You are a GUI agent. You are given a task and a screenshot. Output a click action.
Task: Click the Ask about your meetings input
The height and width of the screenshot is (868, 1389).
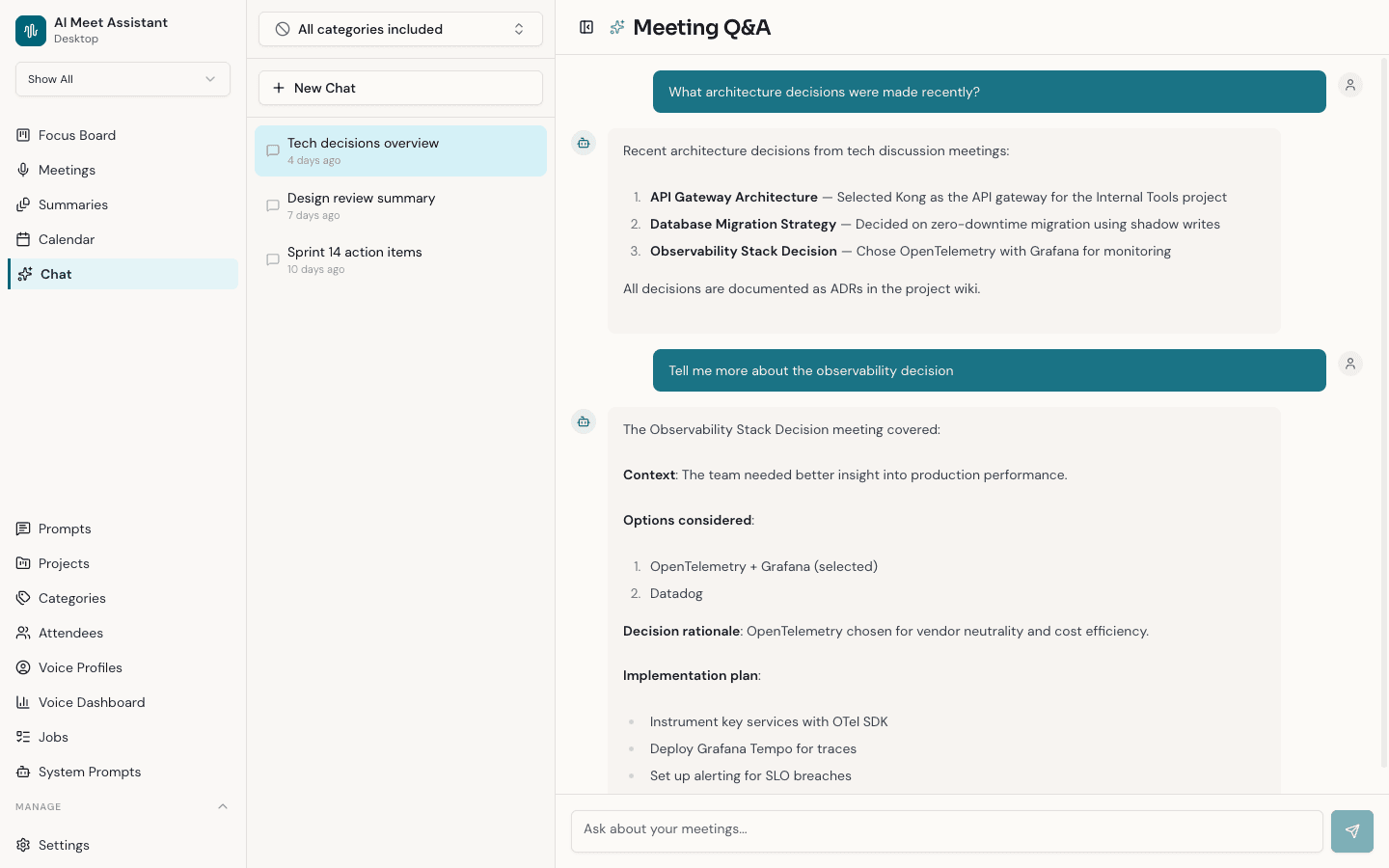point(946,830)
